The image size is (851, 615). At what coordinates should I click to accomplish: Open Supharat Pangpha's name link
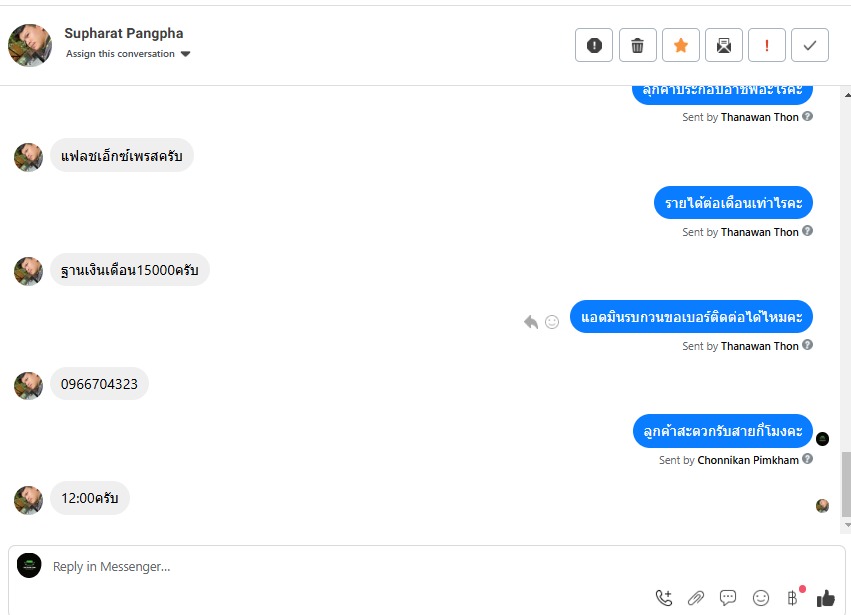(x=124, y=33)
